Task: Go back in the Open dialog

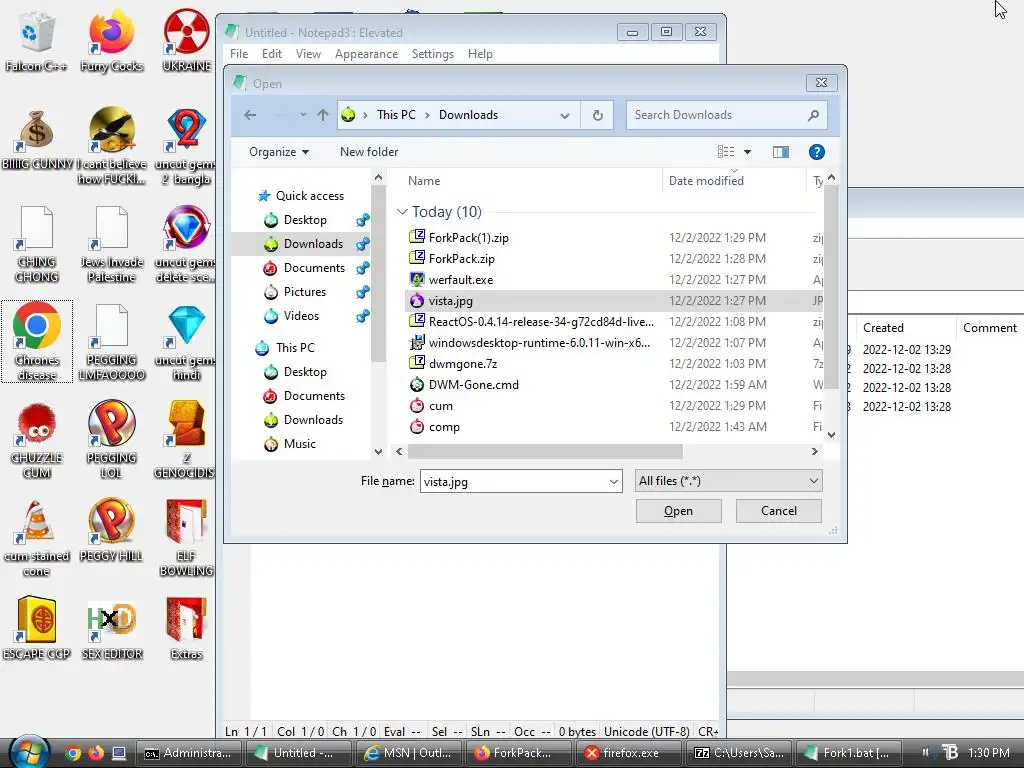Action: [250, 116]
